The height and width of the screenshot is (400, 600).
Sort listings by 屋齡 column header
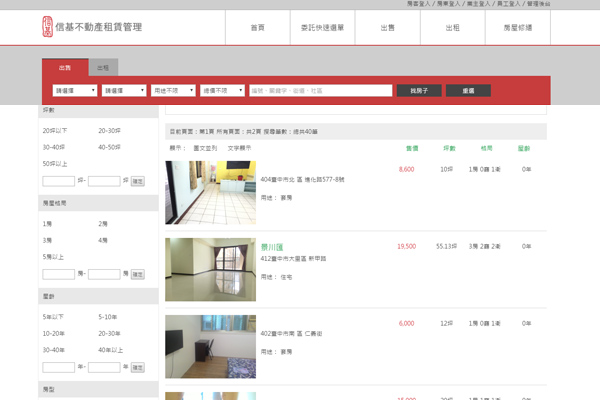tap(524, 148)
